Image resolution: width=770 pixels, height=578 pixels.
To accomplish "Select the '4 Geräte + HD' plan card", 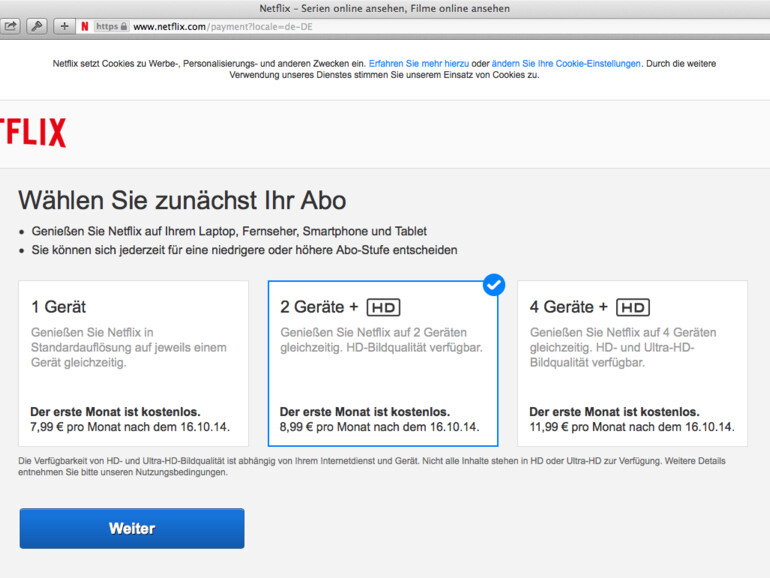I will 632,363.
